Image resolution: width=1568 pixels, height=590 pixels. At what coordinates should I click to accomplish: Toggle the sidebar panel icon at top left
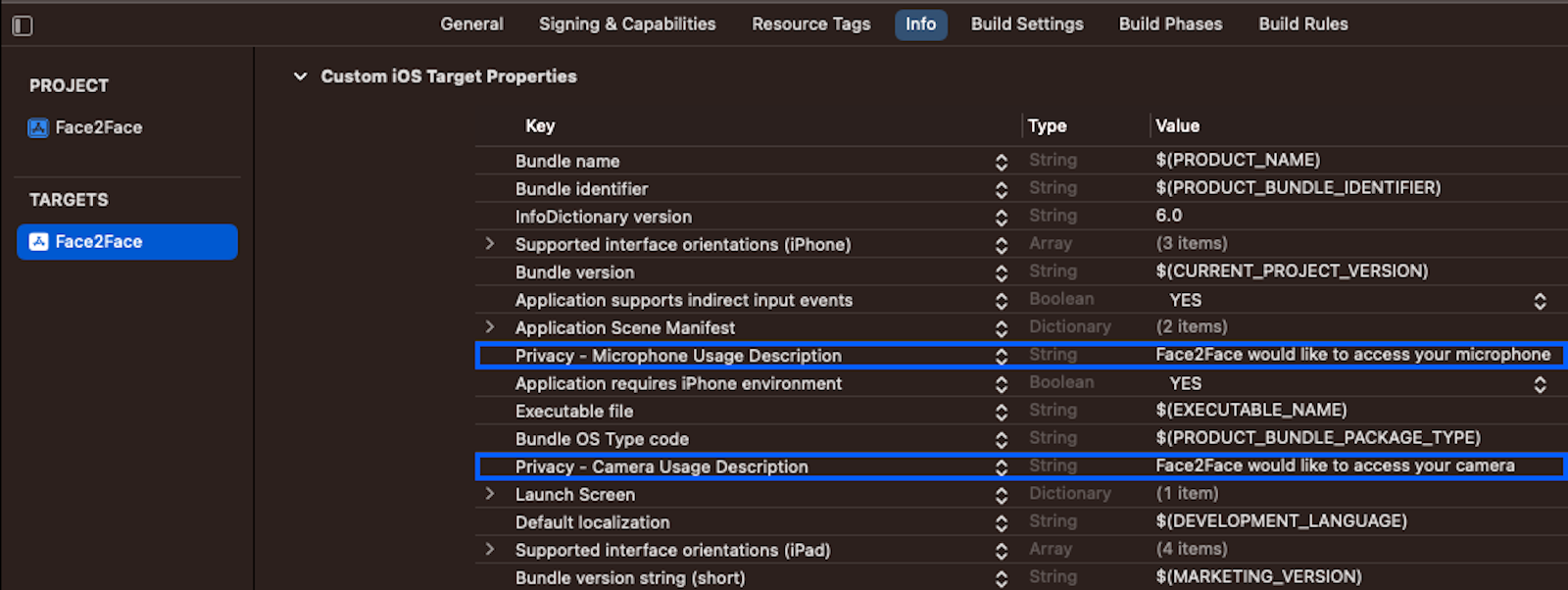[x=23, y=25]
